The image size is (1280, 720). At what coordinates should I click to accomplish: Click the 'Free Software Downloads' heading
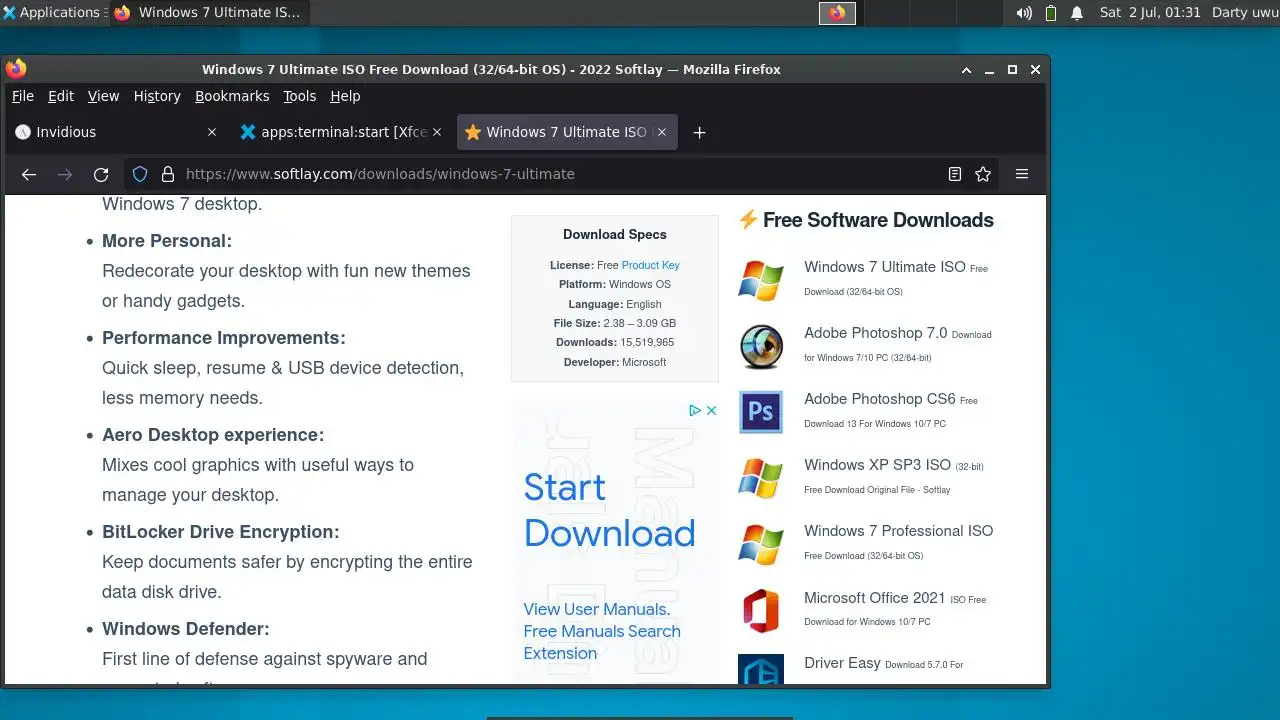coord(878,220)
